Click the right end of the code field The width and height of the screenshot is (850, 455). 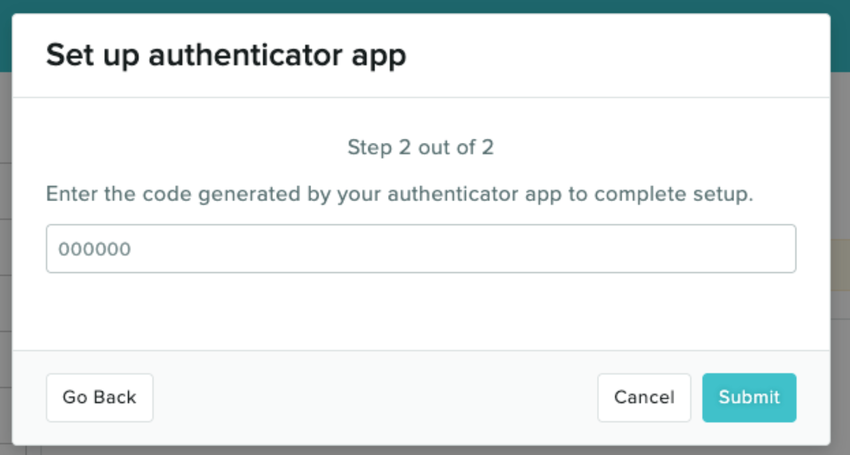tap(770, 249)
